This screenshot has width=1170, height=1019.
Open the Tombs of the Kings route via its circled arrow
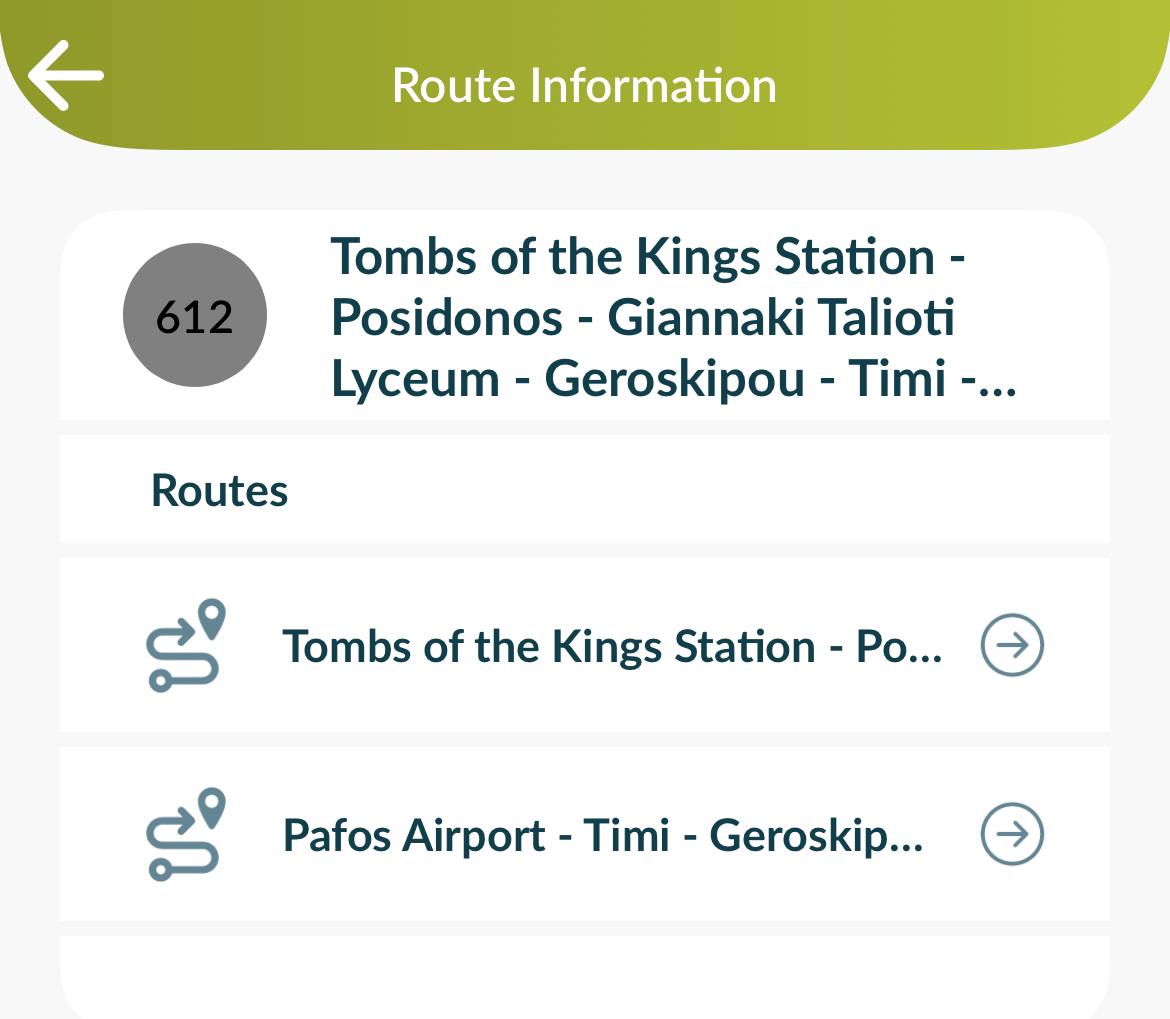1012,645
